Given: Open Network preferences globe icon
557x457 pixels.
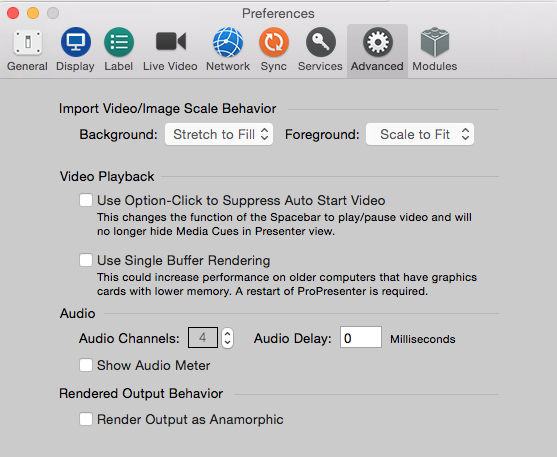Looking at the screenshot, I should (228, 42).
